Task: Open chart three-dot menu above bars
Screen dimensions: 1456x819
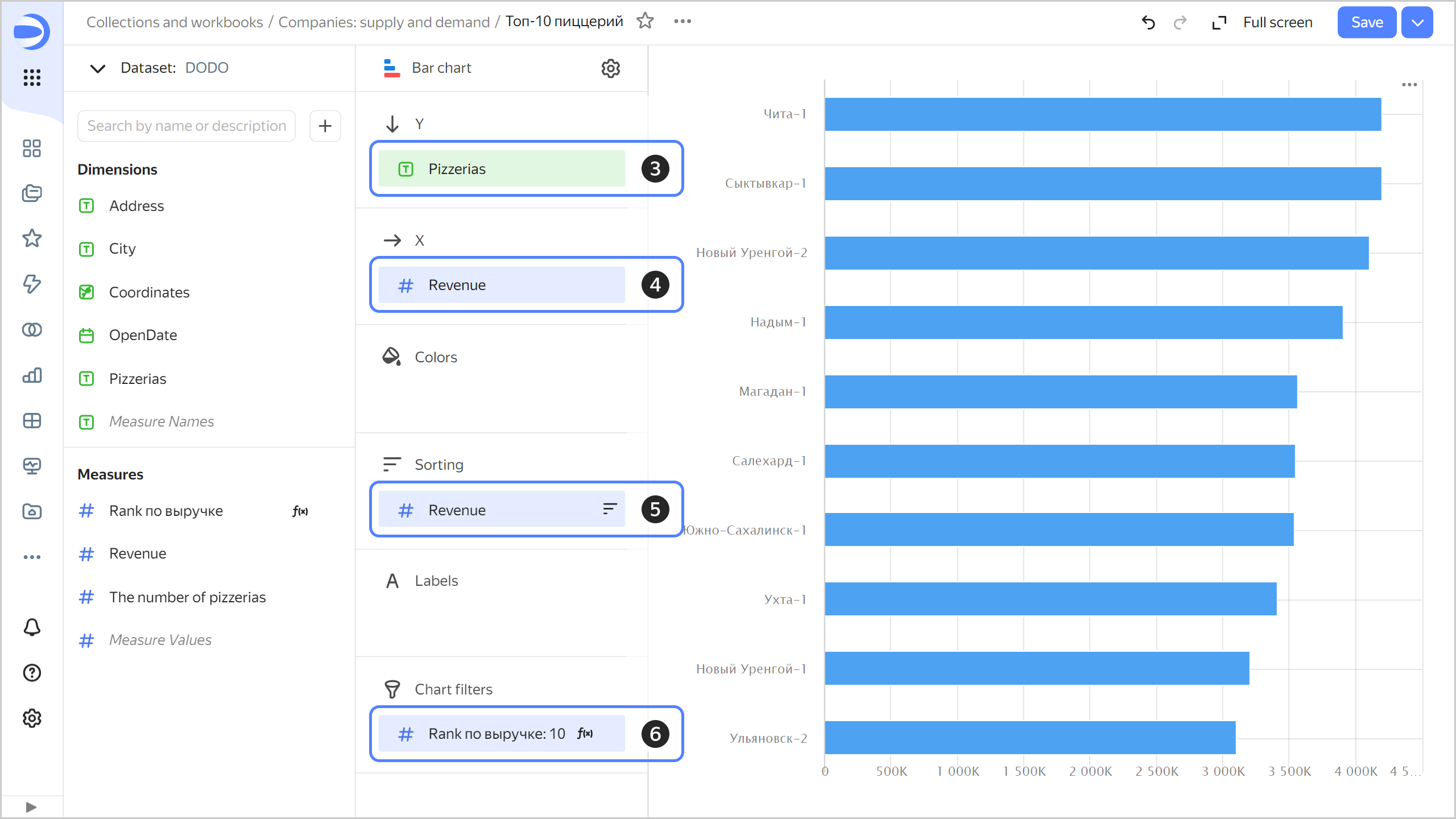Action: (x=1409, y=85)
